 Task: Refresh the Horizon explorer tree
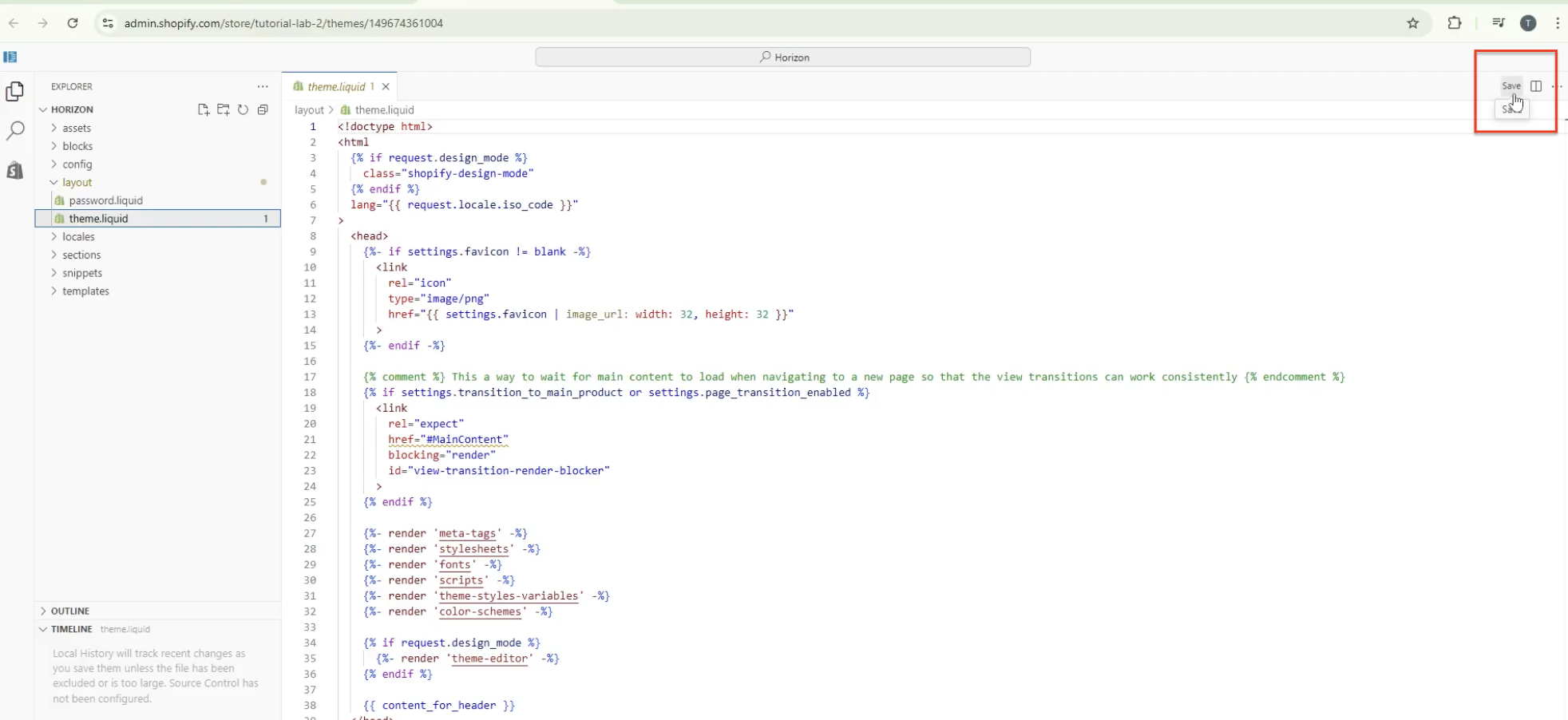[x=243, y=109]
